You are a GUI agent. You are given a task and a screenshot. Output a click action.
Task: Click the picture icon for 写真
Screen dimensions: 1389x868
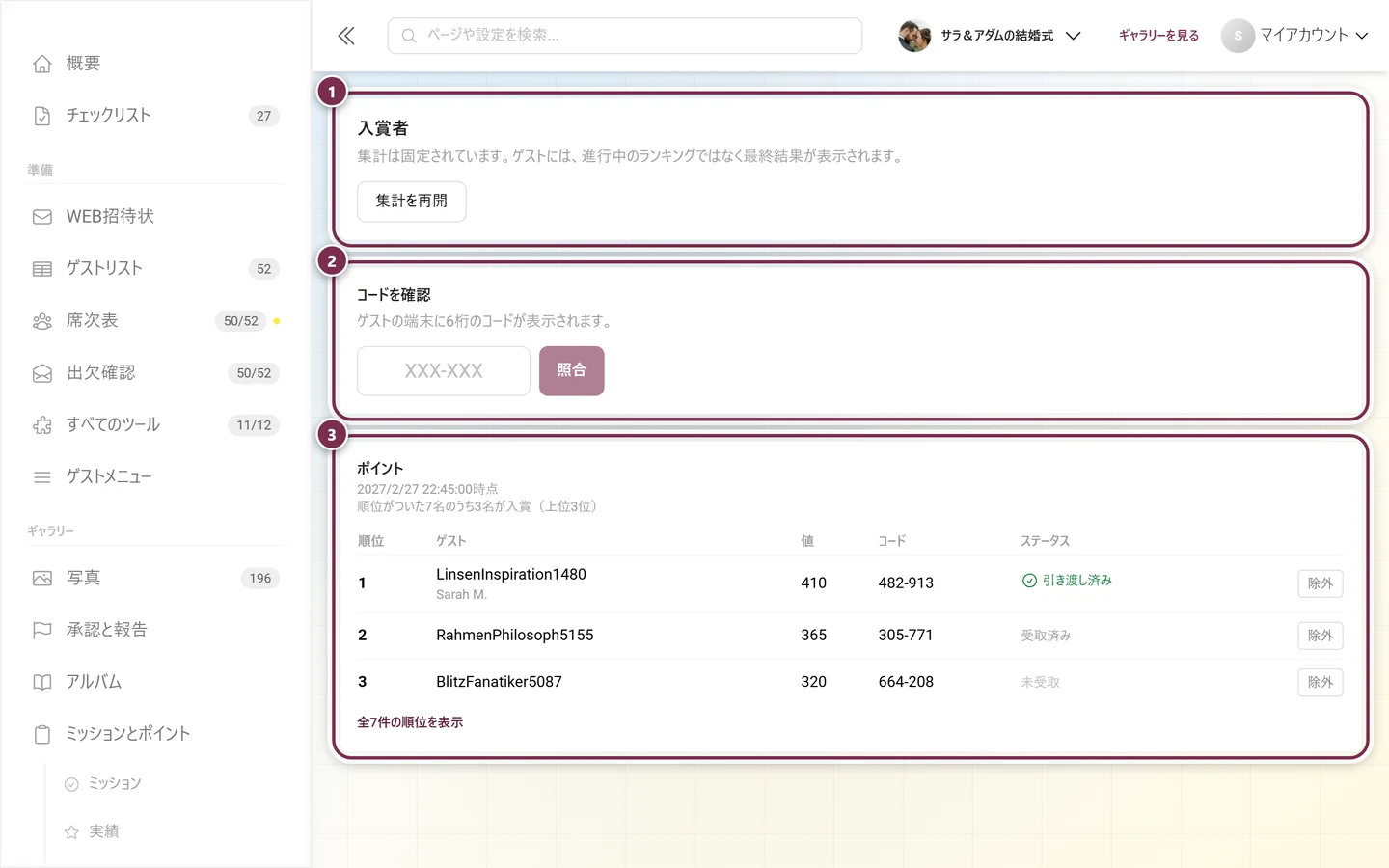click(x=42, y=579)
